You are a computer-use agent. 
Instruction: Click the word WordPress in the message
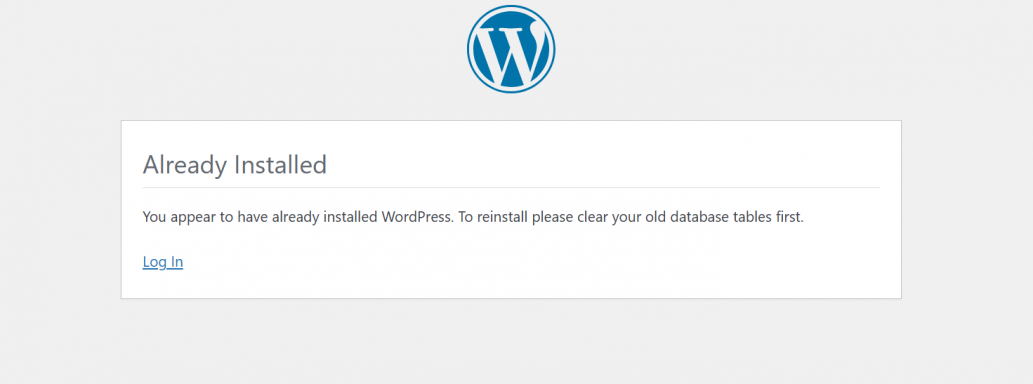[418, 217]
